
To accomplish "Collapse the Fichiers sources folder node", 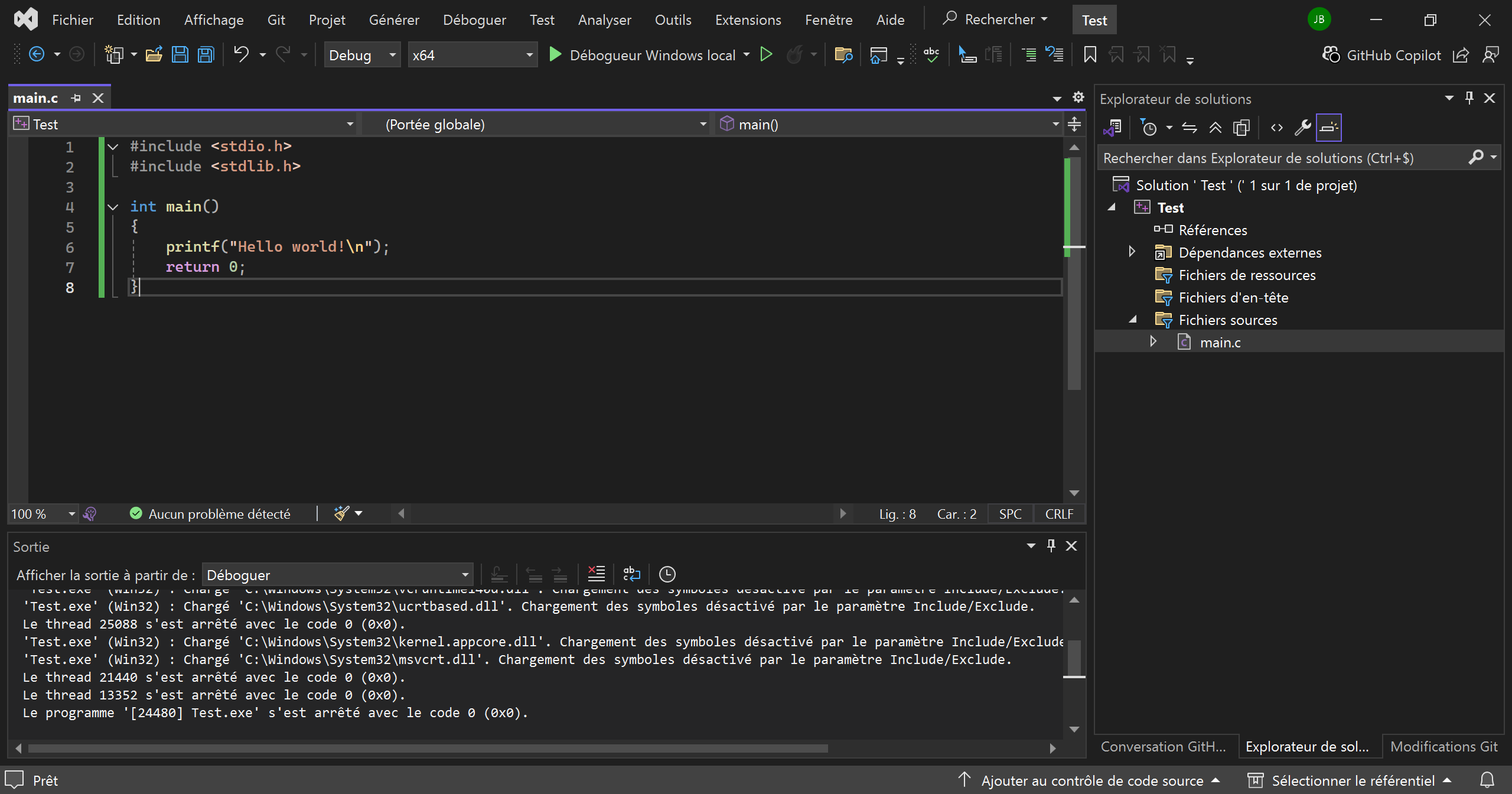I will coord(1132,320).
